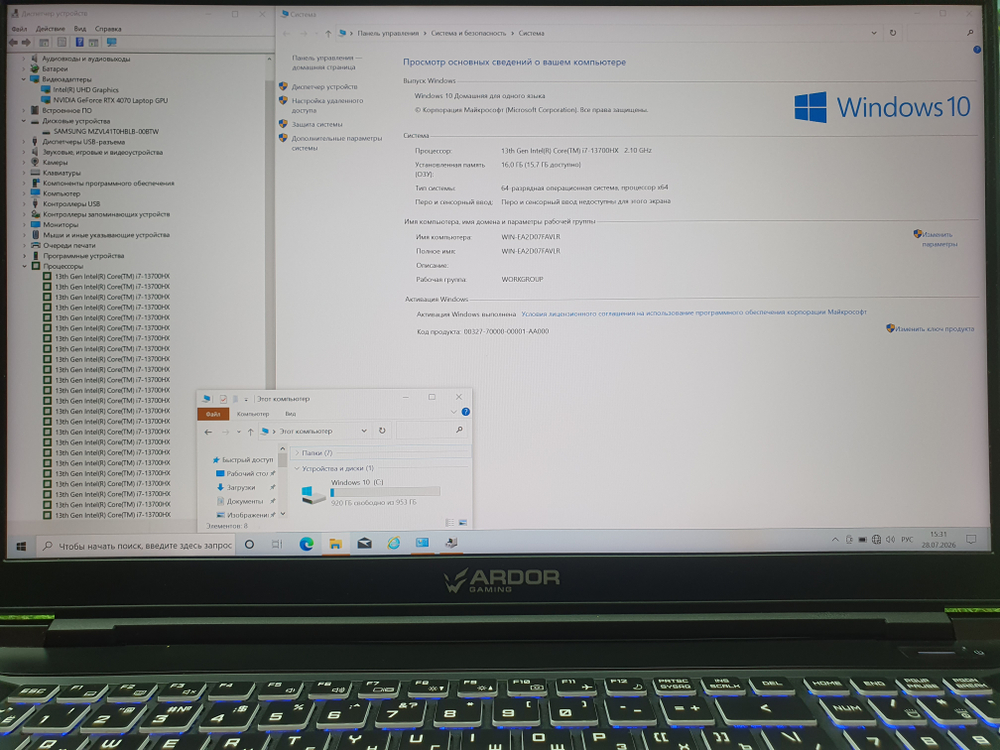The image size is (1000, 750).
Task: Select the Компьютер device category
Action: pyautogui.click(x=61, y=194)
